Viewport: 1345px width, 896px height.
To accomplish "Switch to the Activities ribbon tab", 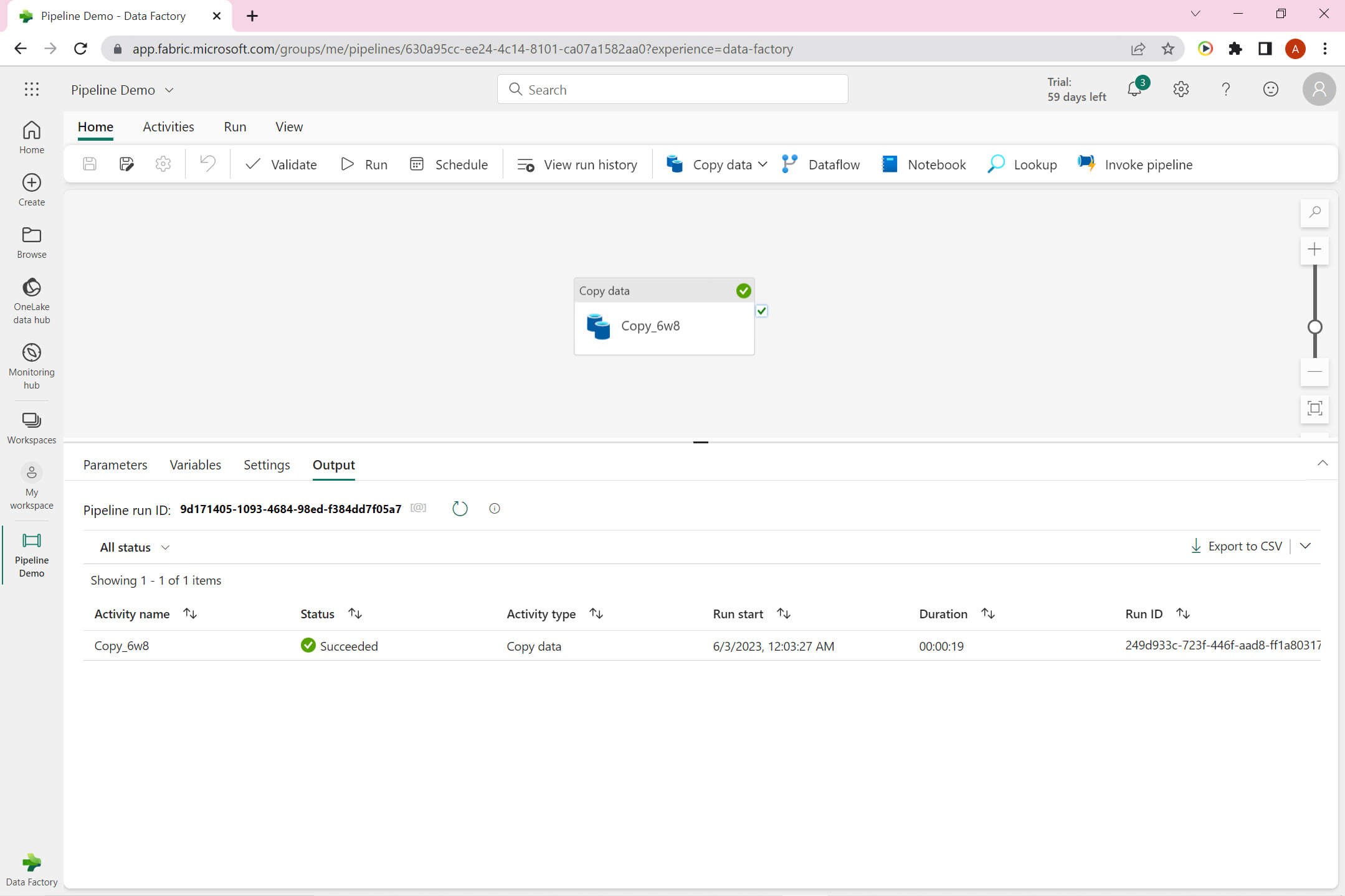I will point(168,126).
